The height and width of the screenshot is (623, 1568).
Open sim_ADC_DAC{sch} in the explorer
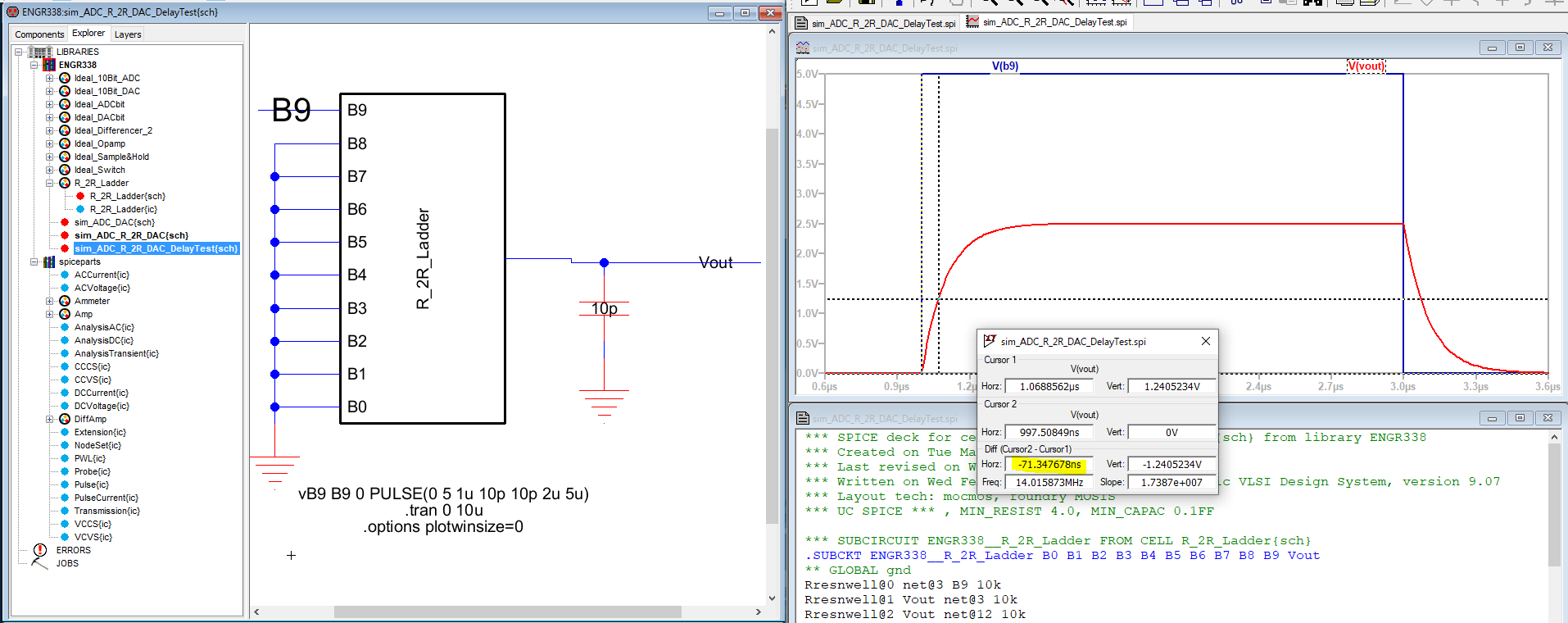point(114,222)
